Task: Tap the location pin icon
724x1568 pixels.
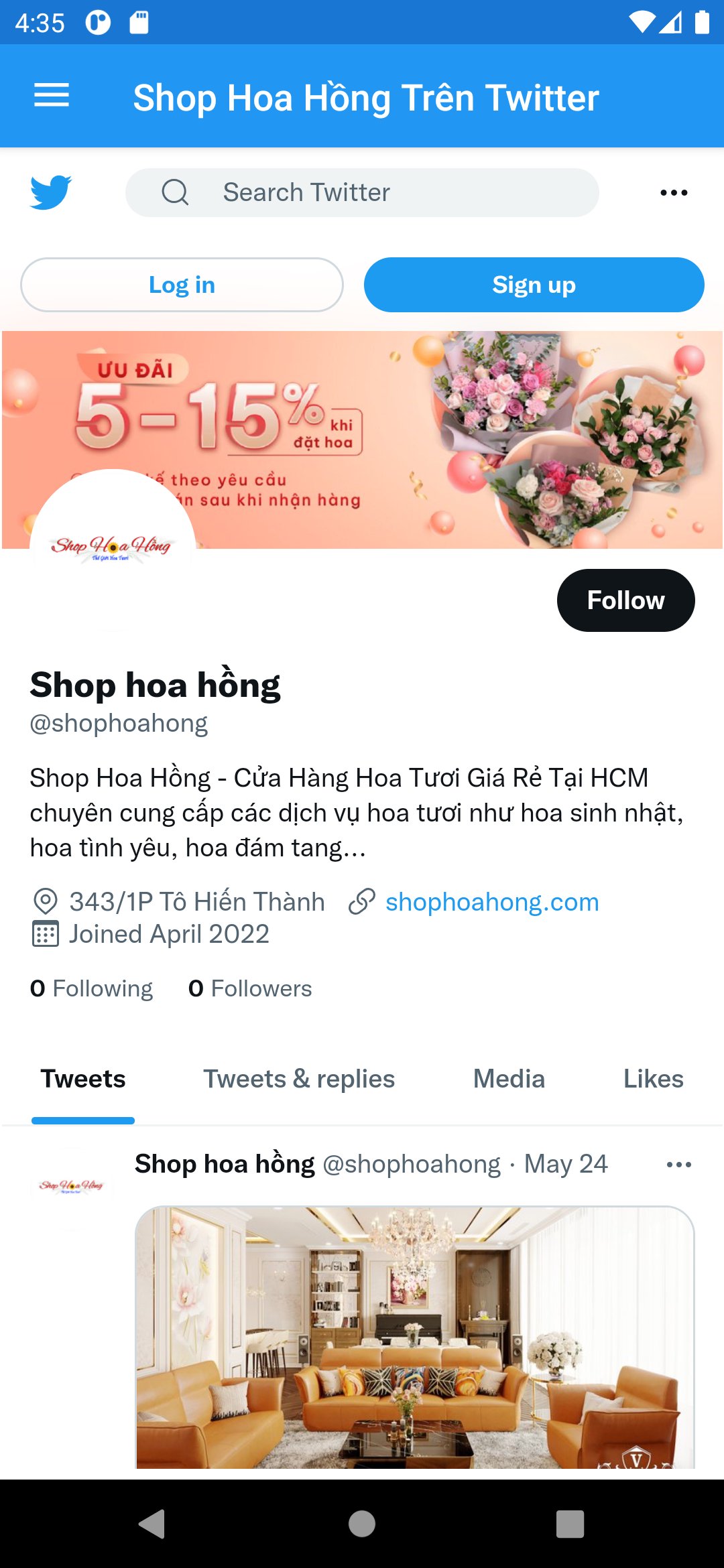Action: tap(45, 902)
